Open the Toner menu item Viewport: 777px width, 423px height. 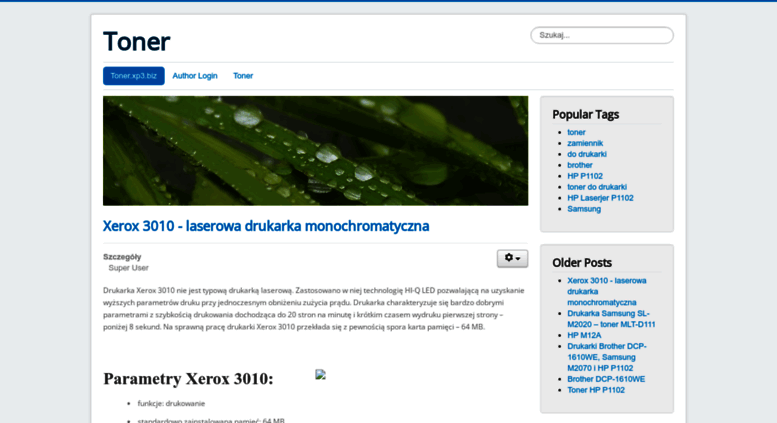[243, 76]
